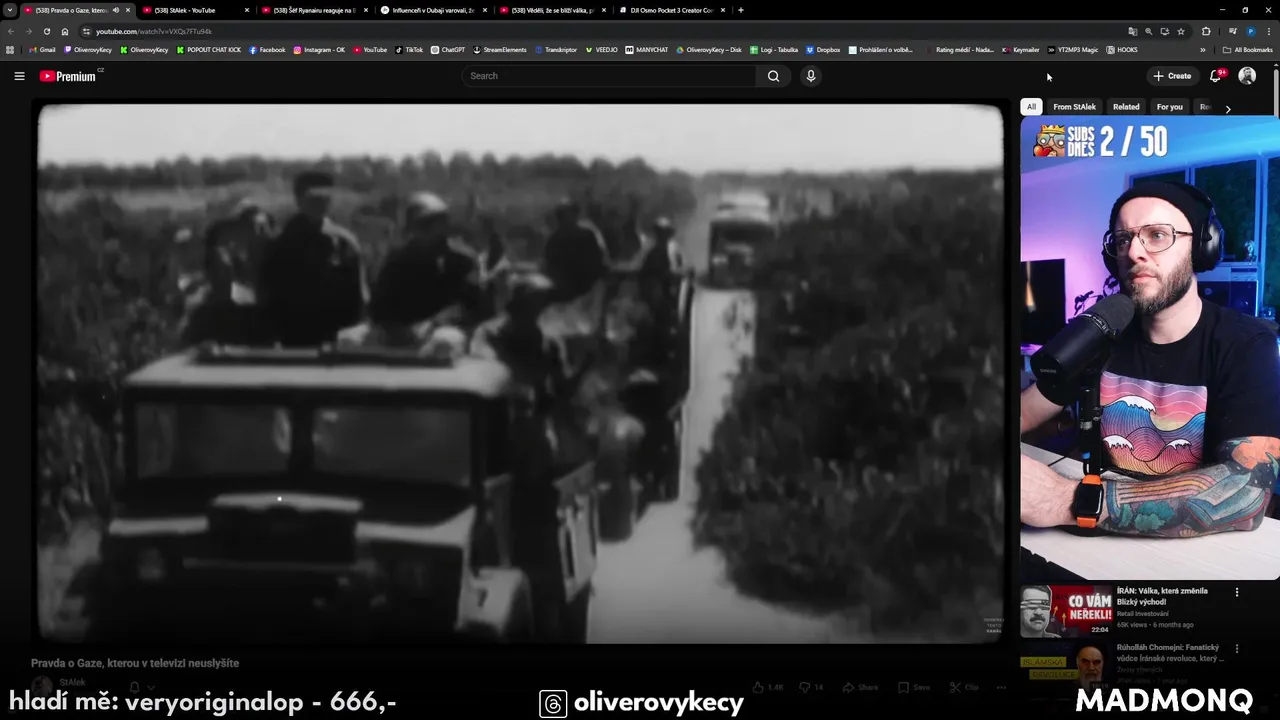Open the Chrome profile P avatar
This screenshot has width=1280, height=720.
tap(1250, 31)
